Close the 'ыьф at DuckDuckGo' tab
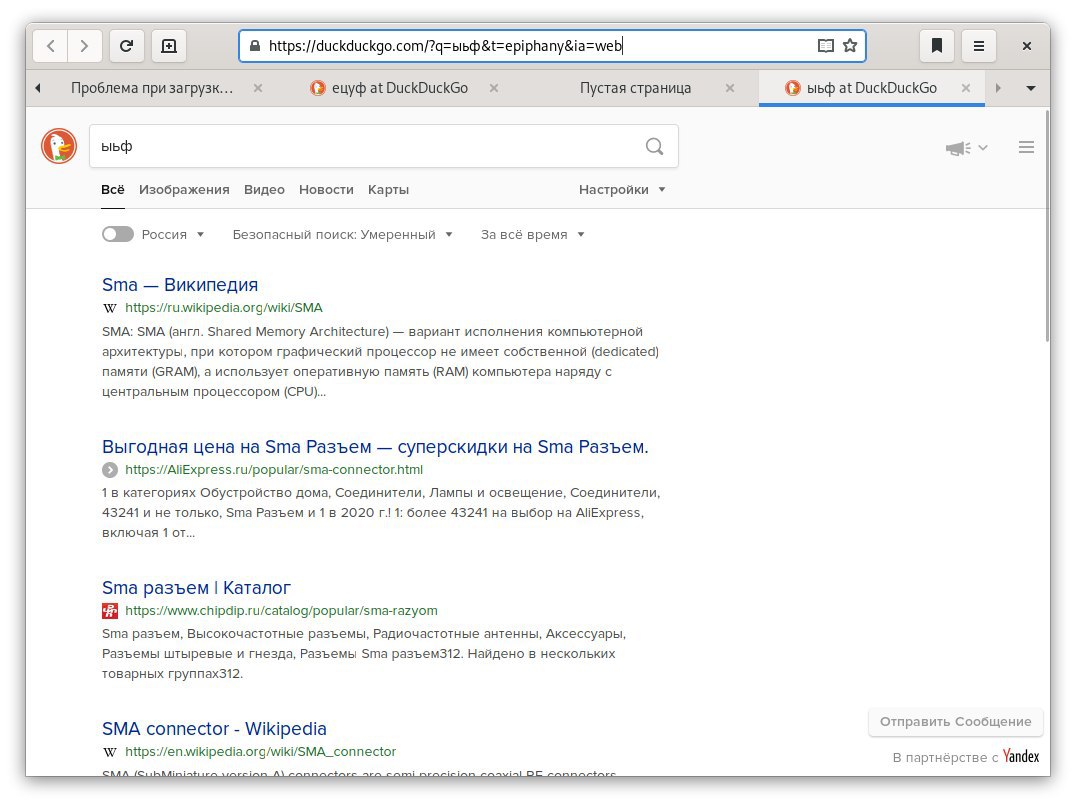 coord(966,88)
